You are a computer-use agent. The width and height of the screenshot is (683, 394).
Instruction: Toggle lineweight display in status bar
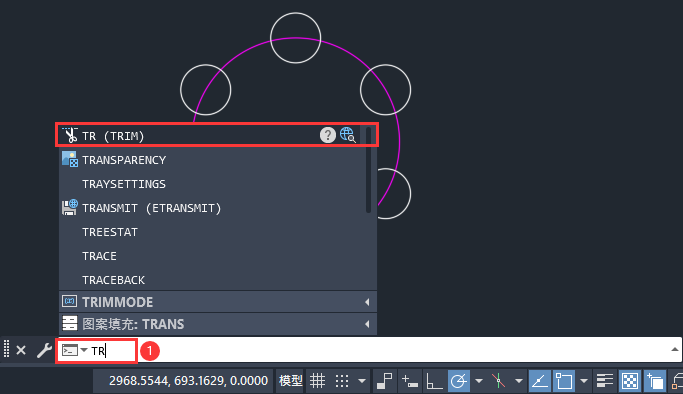click(605, 381)
